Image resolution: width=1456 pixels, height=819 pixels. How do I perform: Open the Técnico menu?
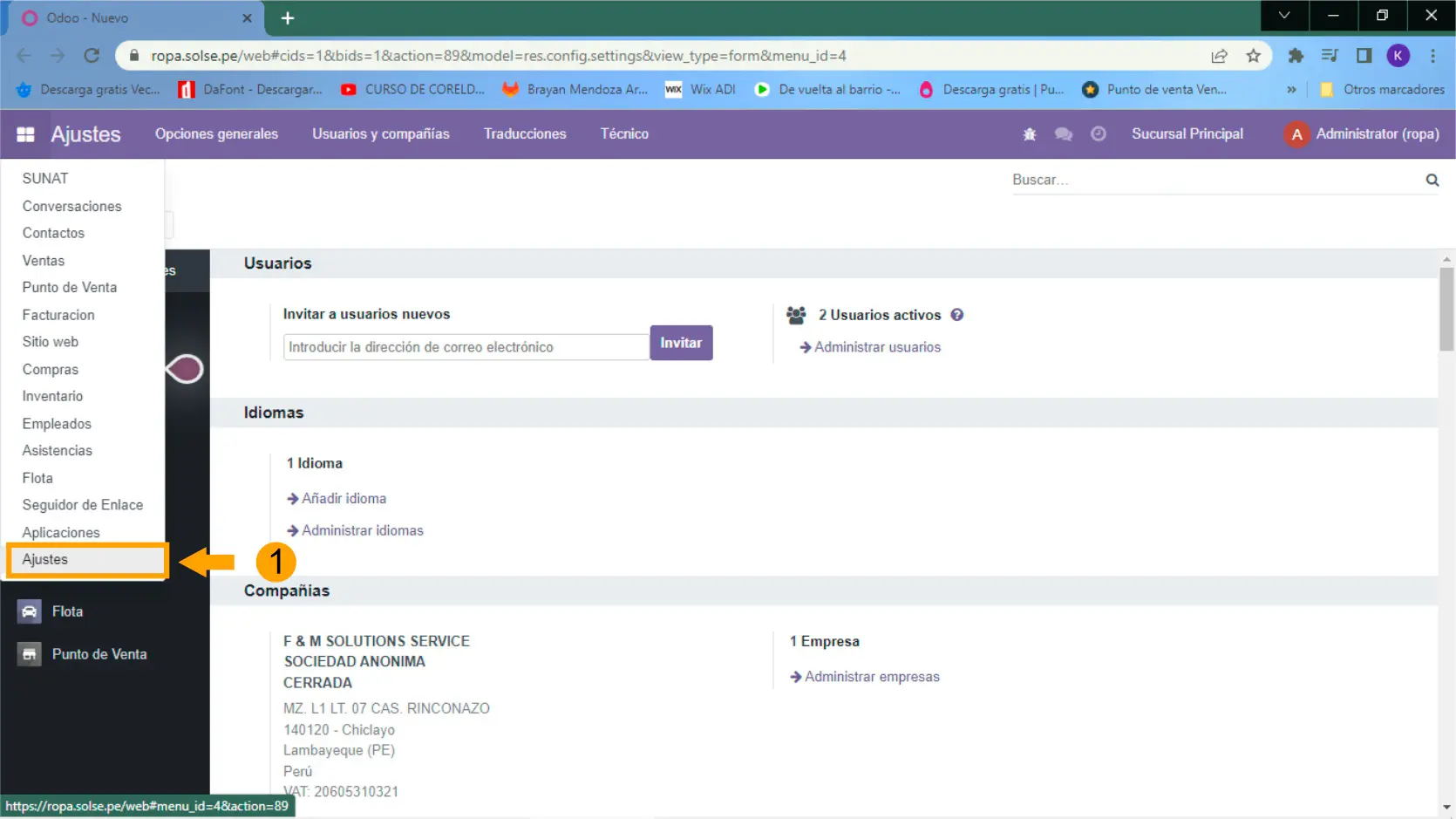[x=623, y=134]
